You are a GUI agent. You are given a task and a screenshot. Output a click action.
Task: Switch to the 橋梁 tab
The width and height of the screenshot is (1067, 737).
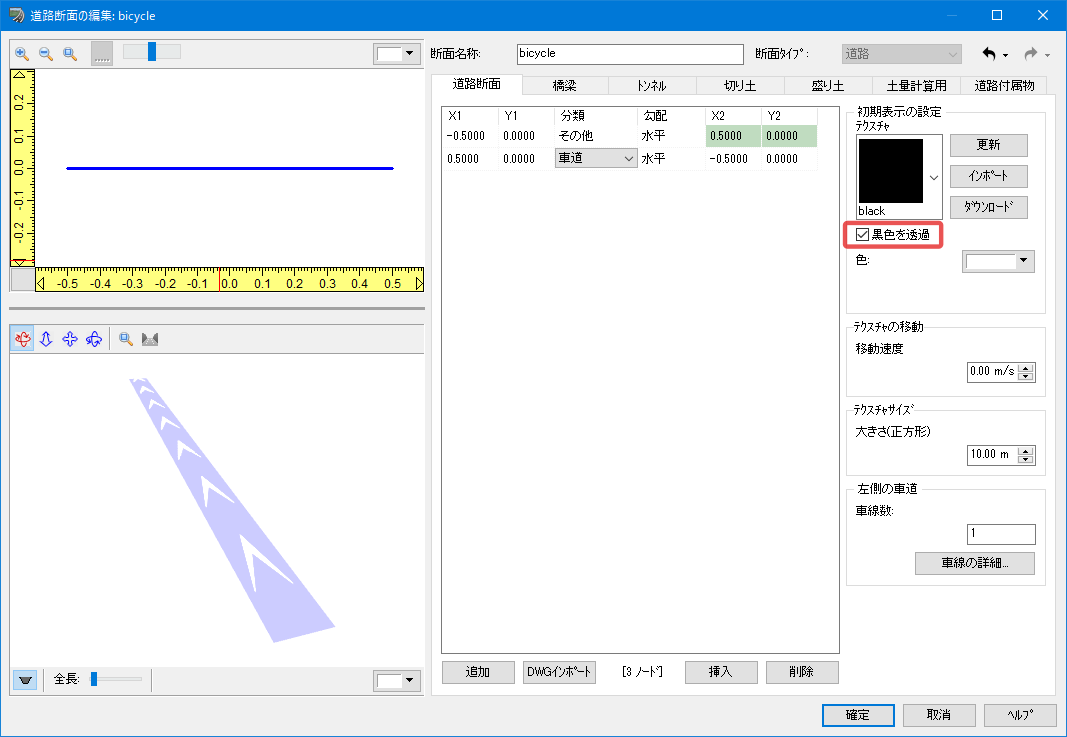point(565,86)
